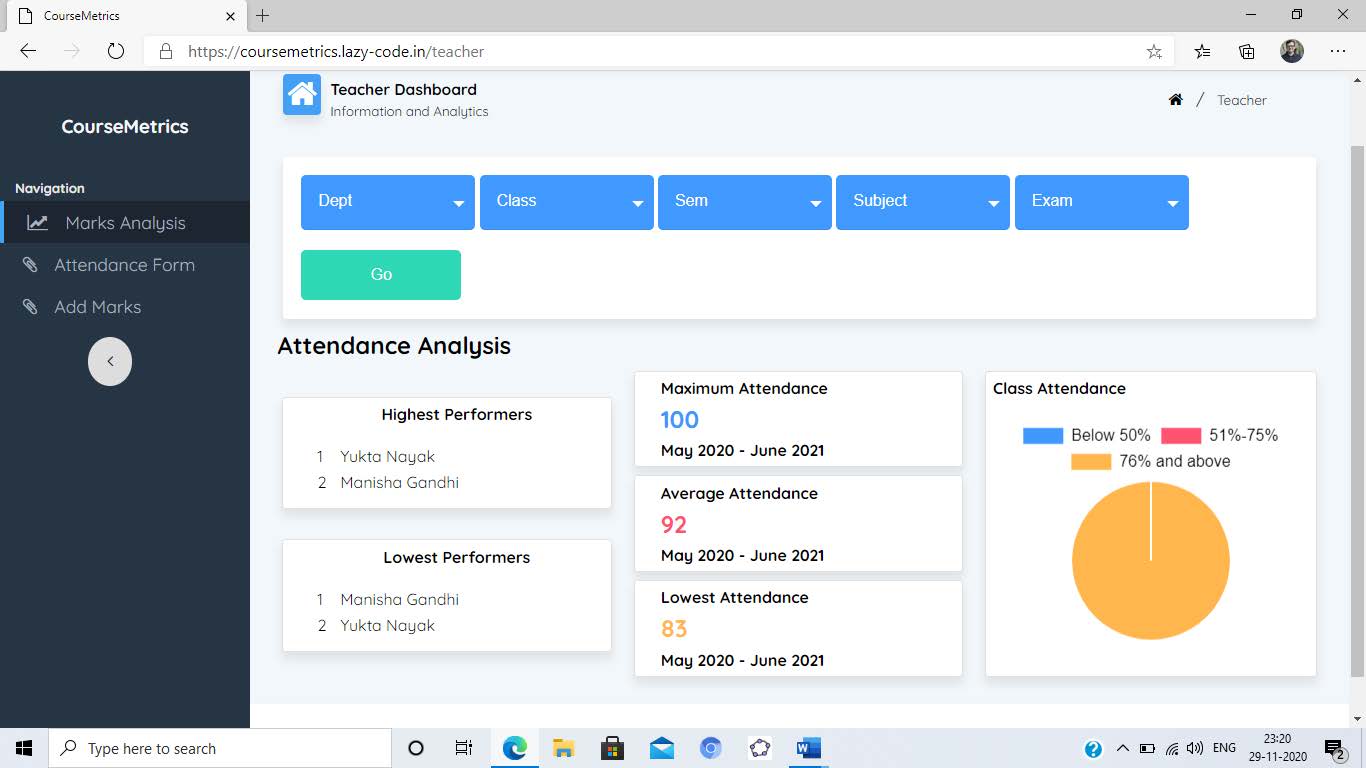Click the browser profile avatar icon
Image resolution: width=1366 pixels, height=768 pixels.
(1292, 50)
